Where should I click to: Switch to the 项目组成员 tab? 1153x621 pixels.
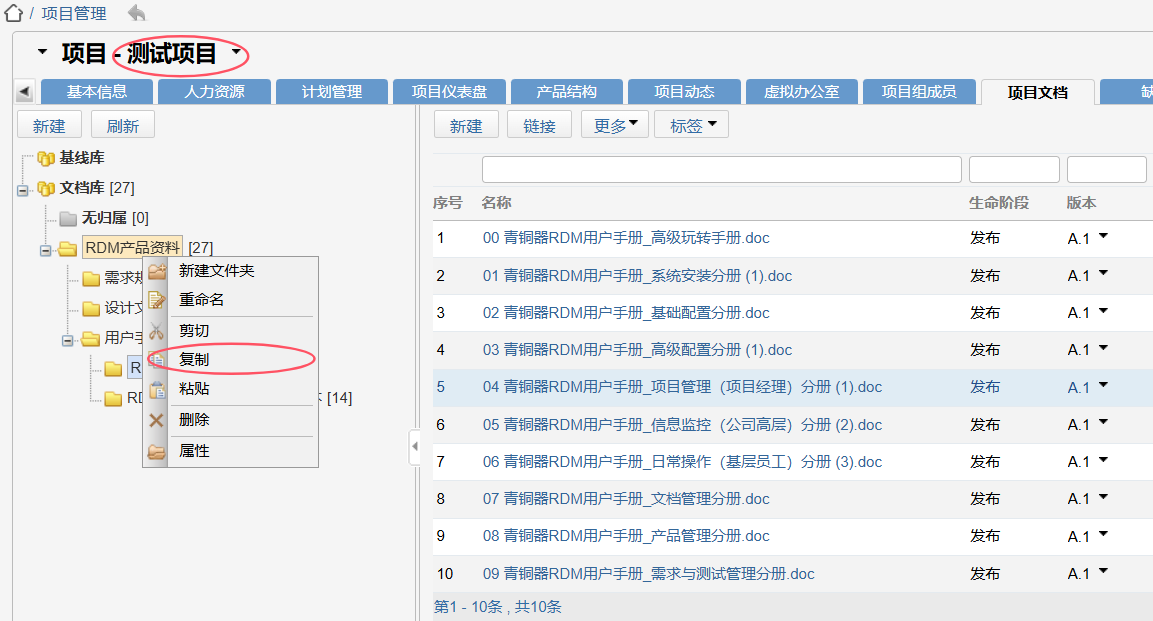coord(919,92)
